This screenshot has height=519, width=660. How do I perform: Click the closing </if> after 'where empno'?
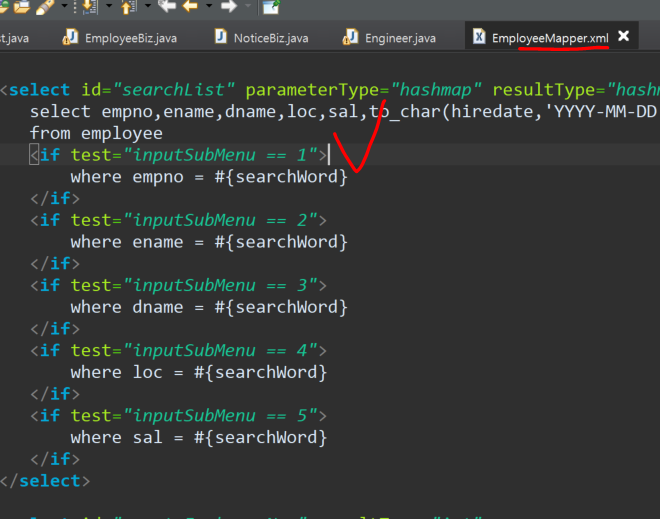[55, 198]
